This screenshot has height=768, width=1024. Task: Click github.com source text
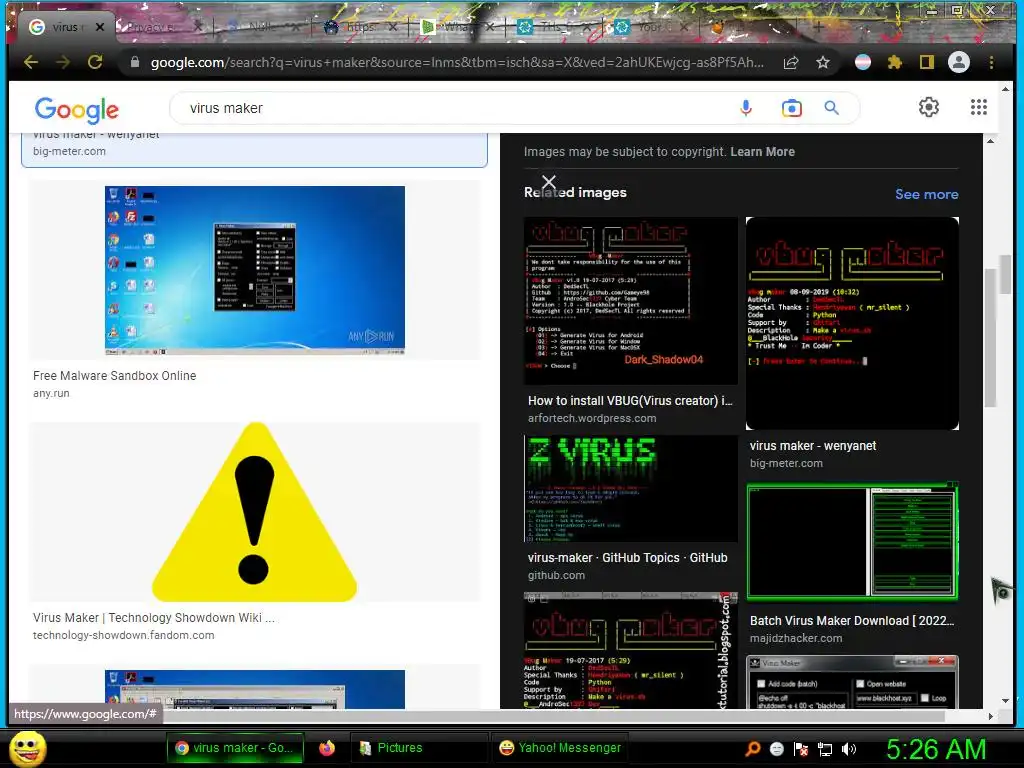(556, 575)
